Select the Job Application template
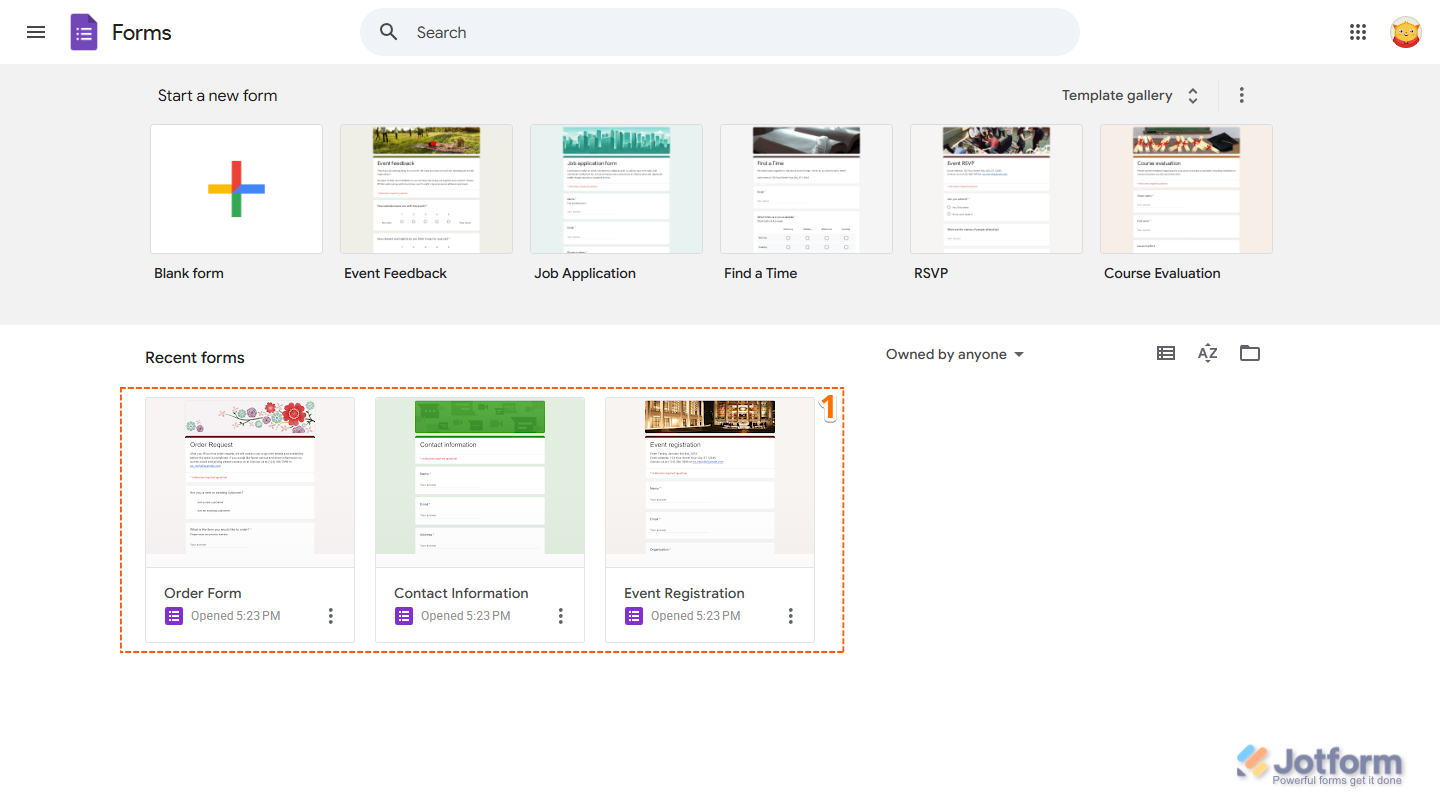 [615, 188]
